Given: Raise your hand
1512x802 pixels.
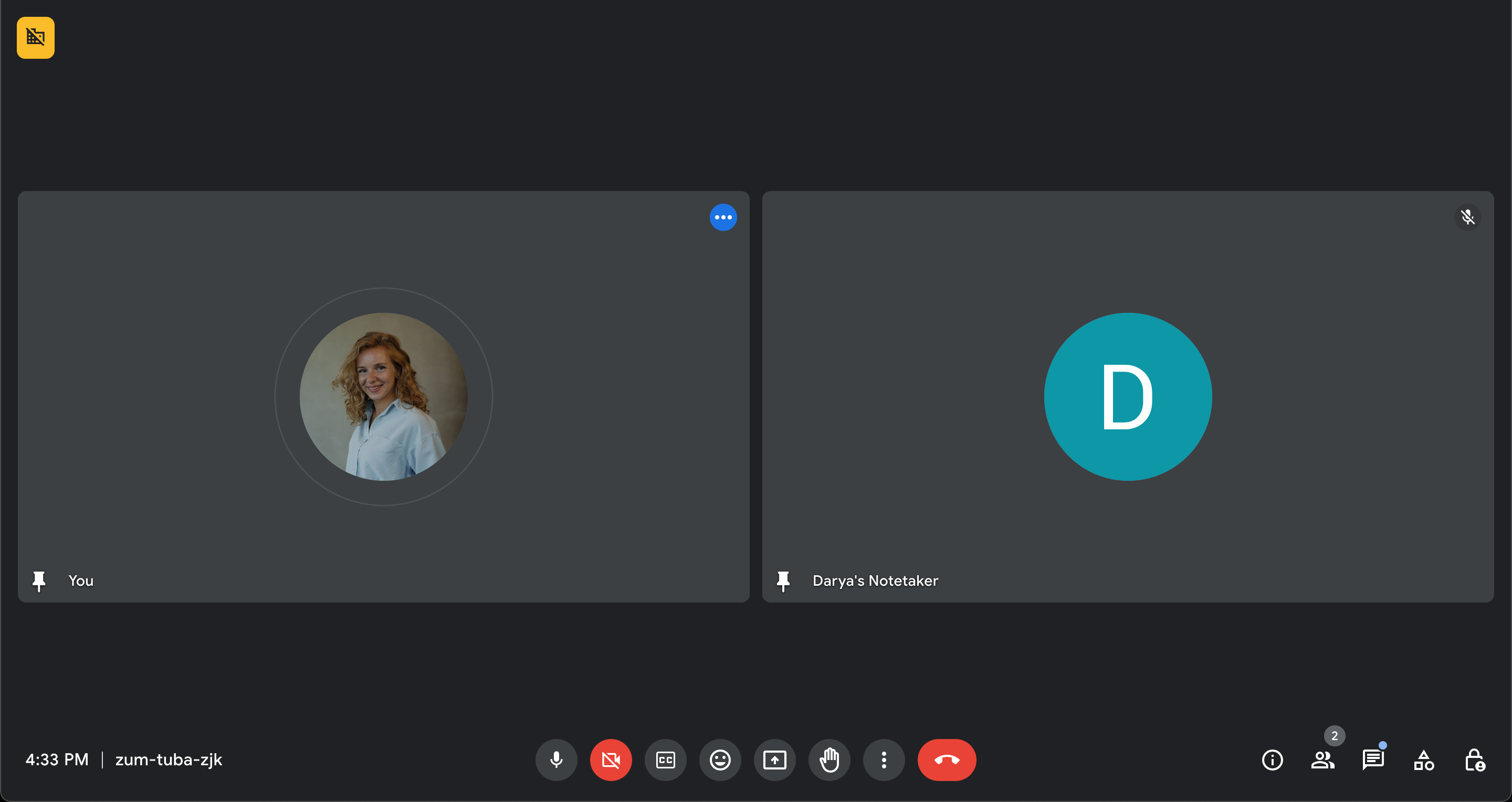Looking at the screenshot, I should [x=829, y=760].
